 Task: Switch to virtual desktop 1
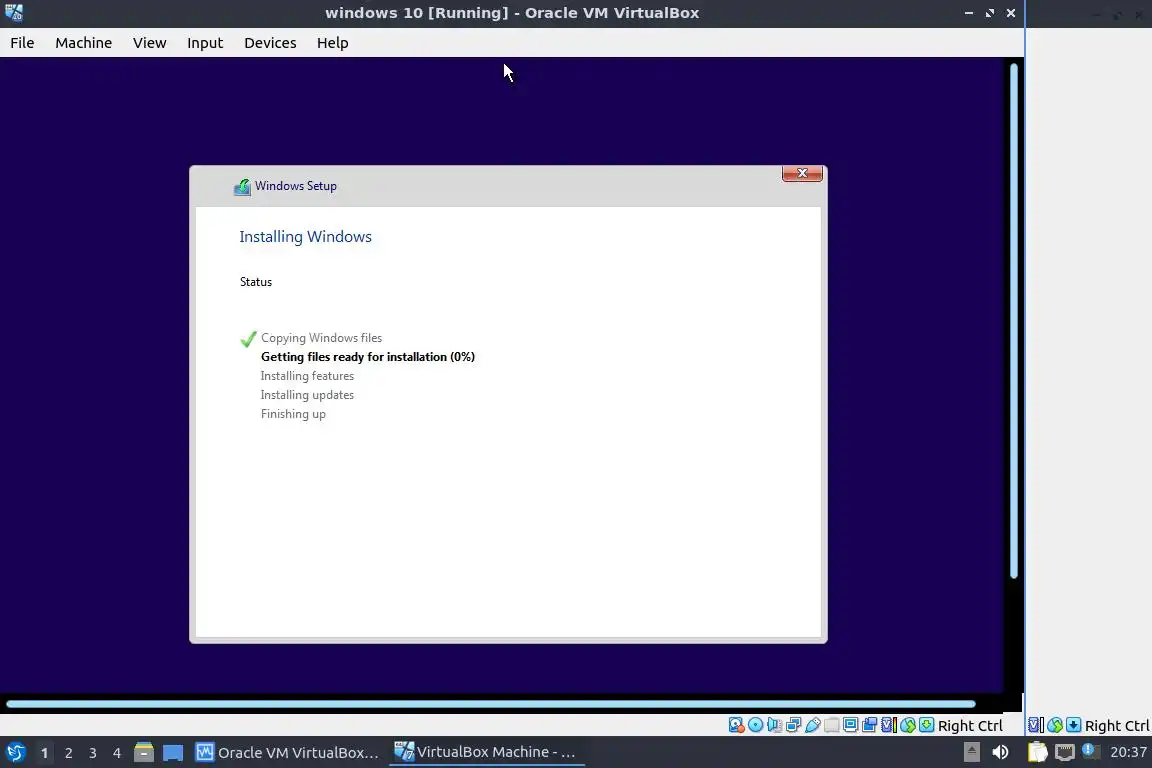45,753
